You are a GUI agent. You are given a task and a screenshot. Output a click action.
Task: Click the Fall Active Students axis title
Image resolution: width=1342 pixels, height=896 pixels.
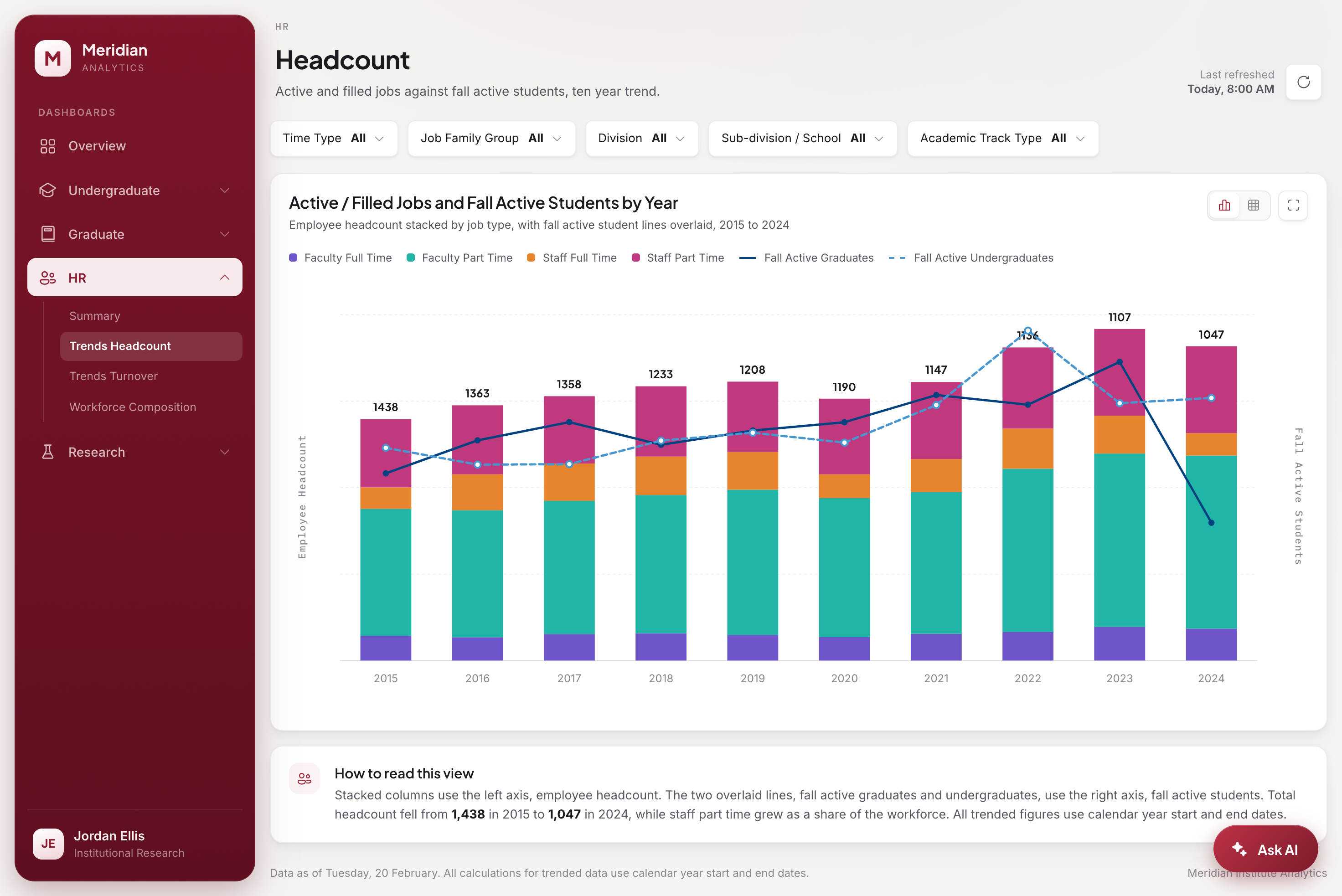point(1299,496)
